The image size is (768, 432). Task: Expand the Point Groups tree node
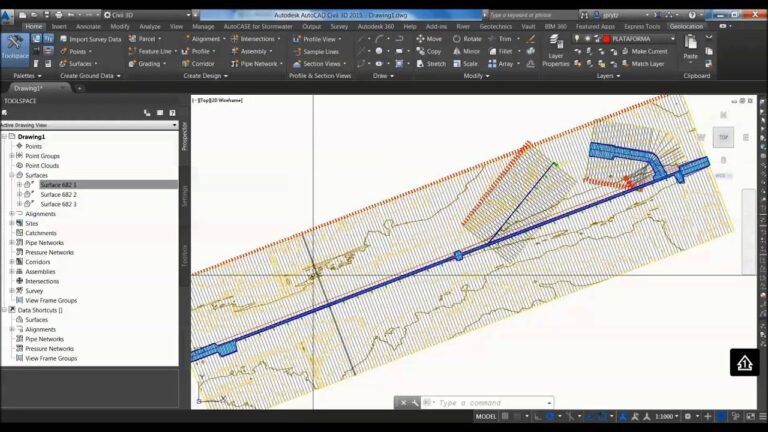pos(12,156)
